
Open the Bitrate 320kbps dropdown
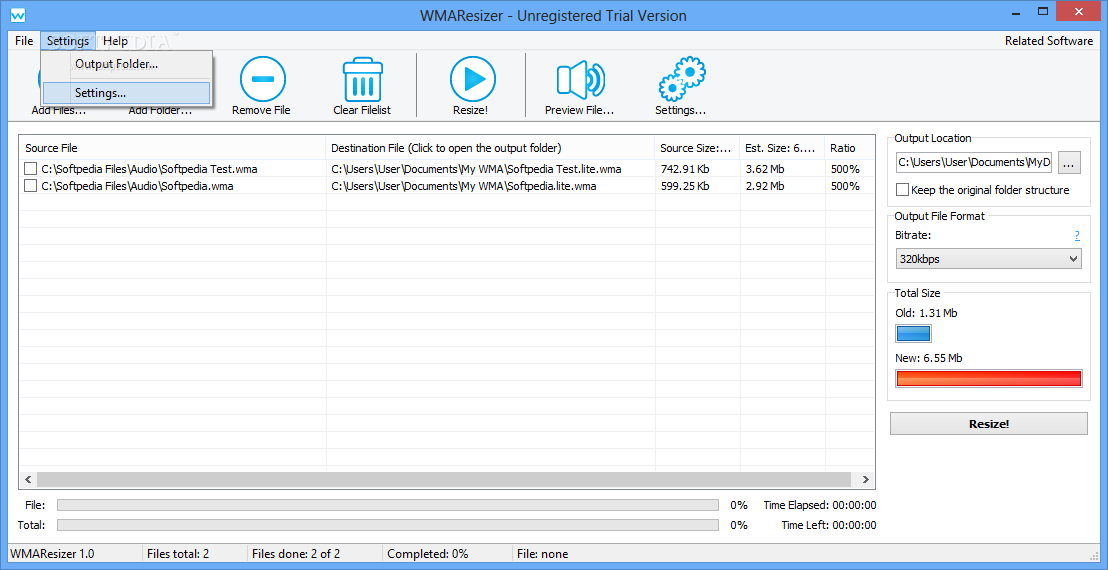coord(989,259)
